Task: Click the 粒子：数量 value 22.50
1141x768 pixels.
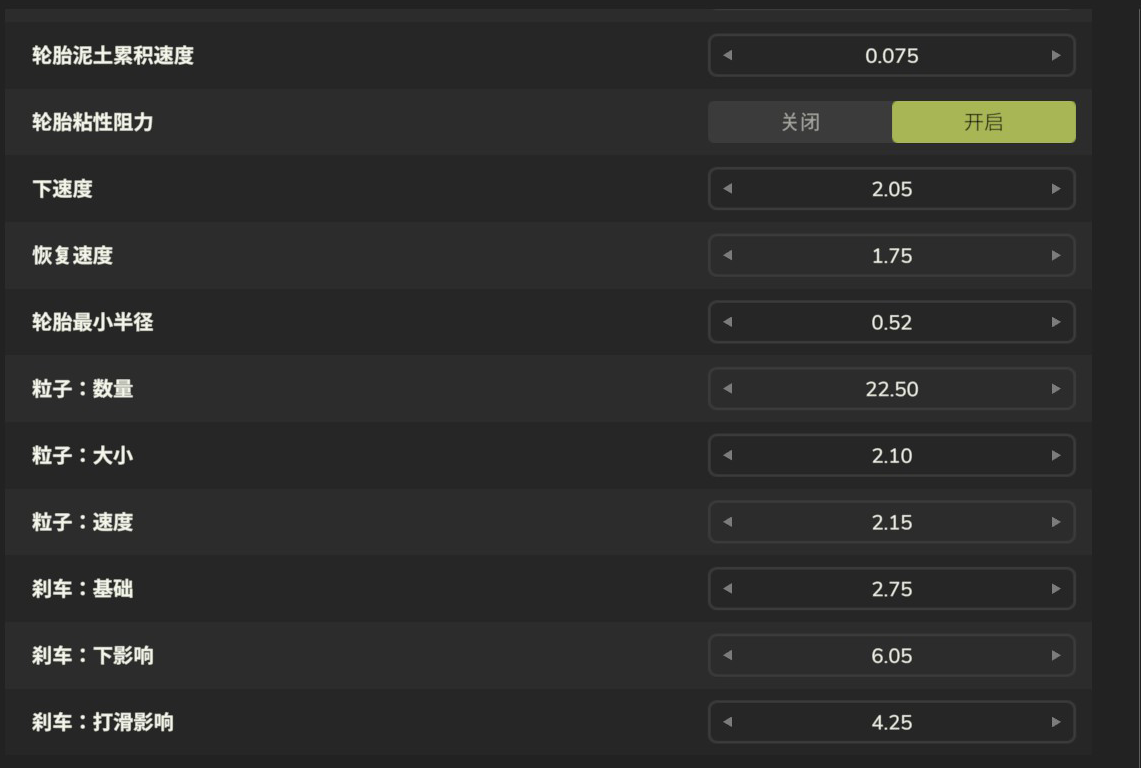Action: (x=891, y=389)
